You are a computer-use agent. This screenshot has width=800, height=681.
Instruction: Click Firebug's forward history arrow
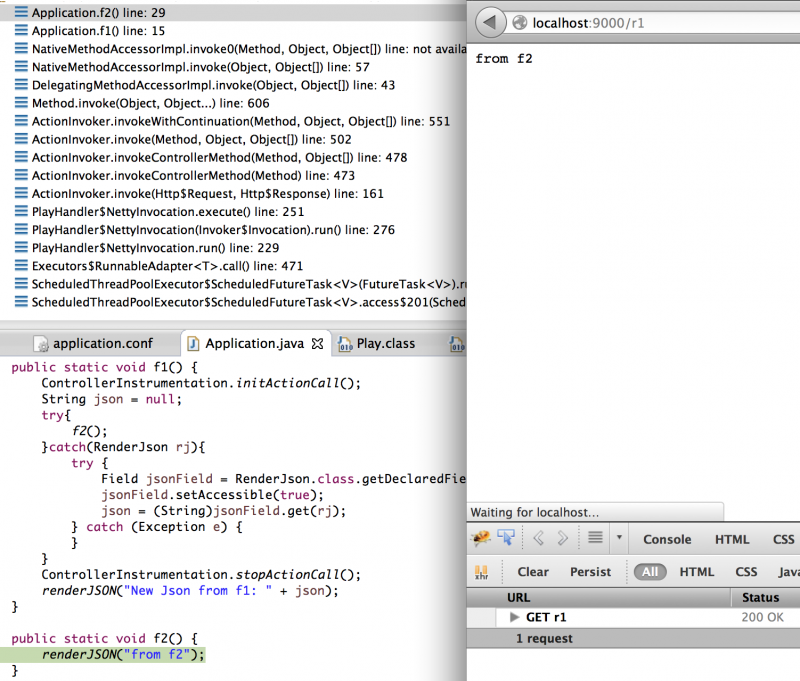coord(563,539)
